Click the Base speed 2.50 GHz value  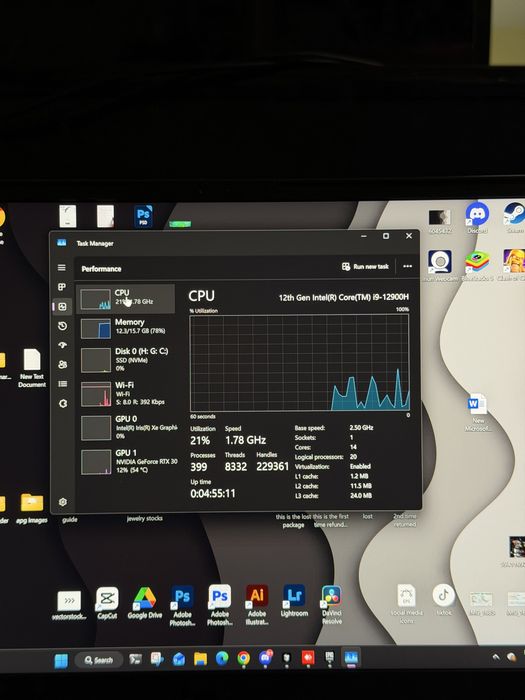[x=361, y=428]
